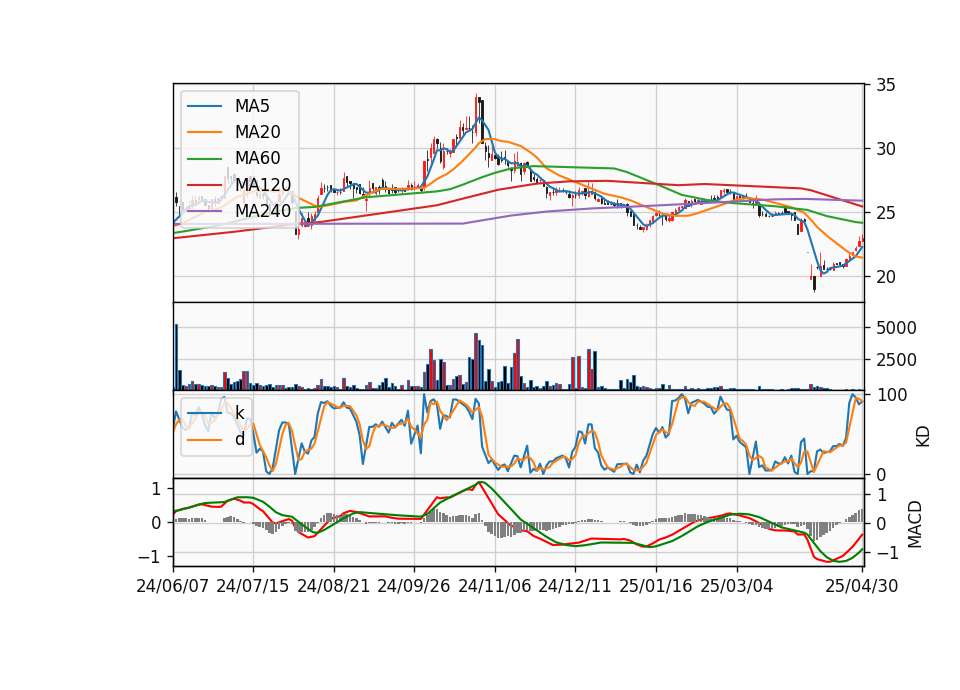Click the MA240 legend label

click(x=263, y=211)
